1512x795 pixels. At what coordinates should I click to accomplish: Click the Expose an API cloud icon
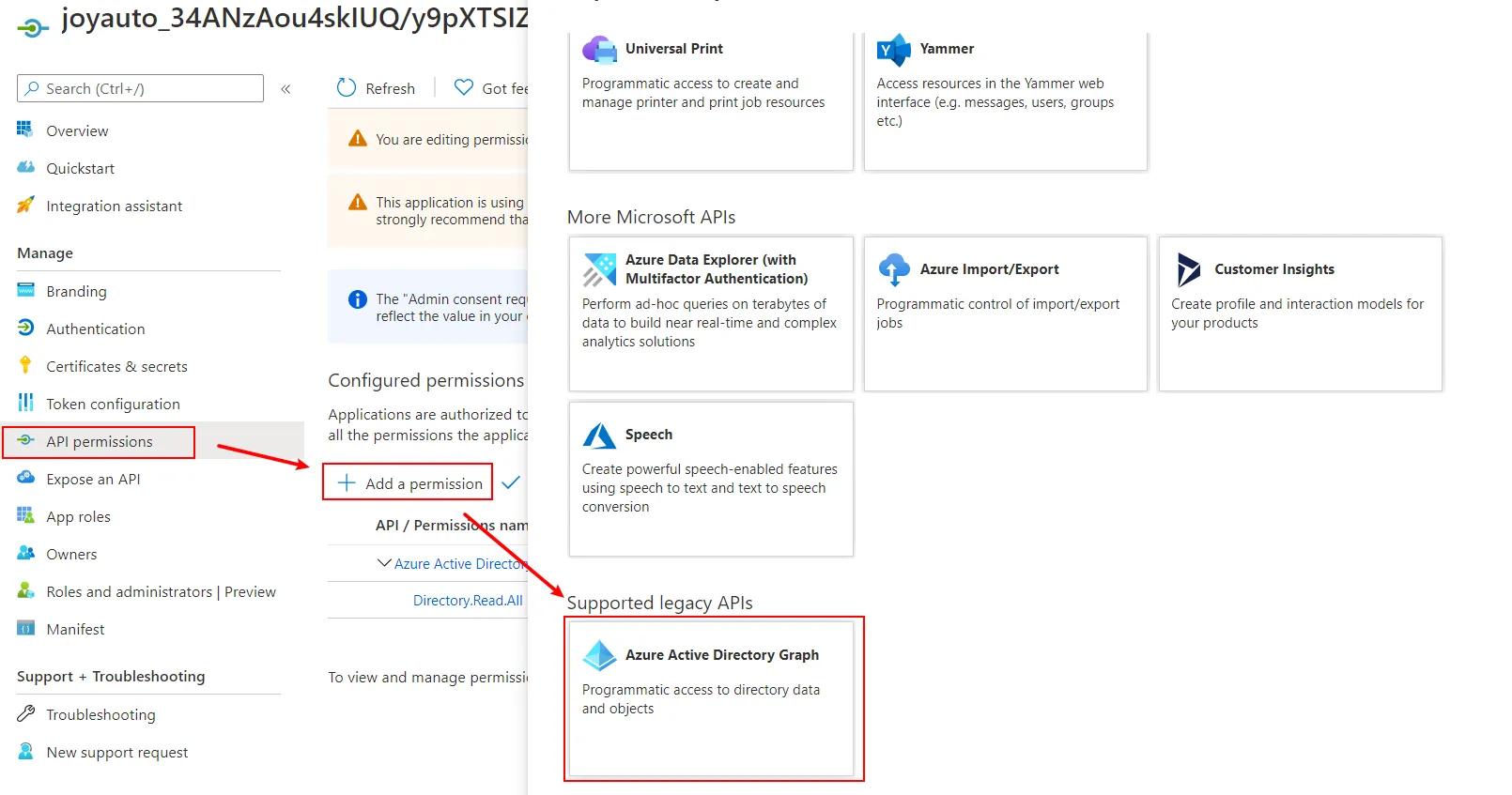[25, 478]
